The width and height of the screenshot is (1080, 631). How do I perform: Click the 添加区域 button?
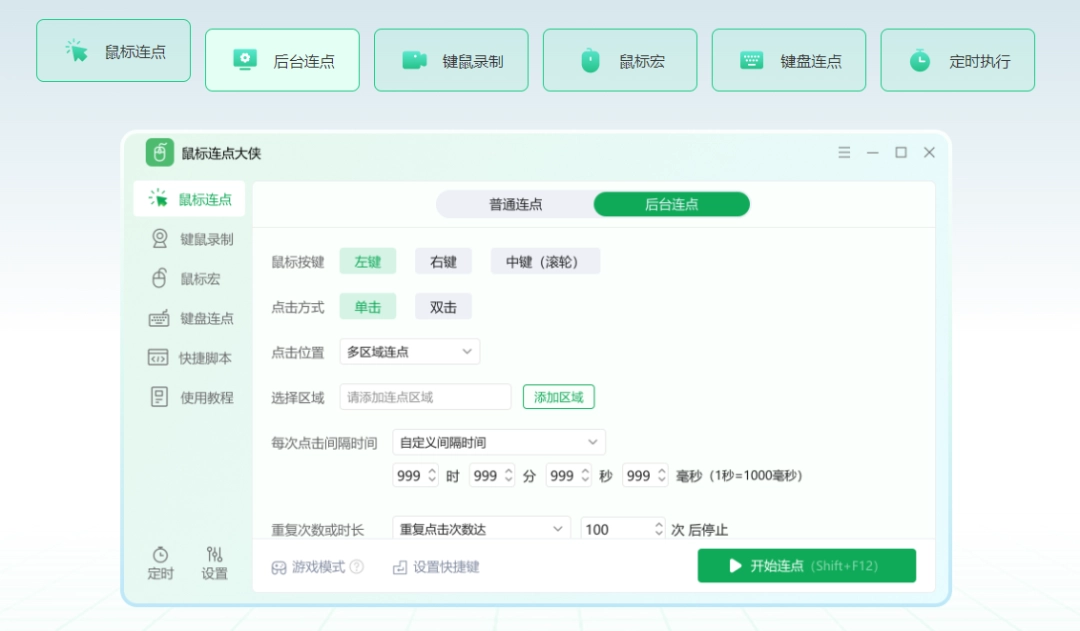558,396
